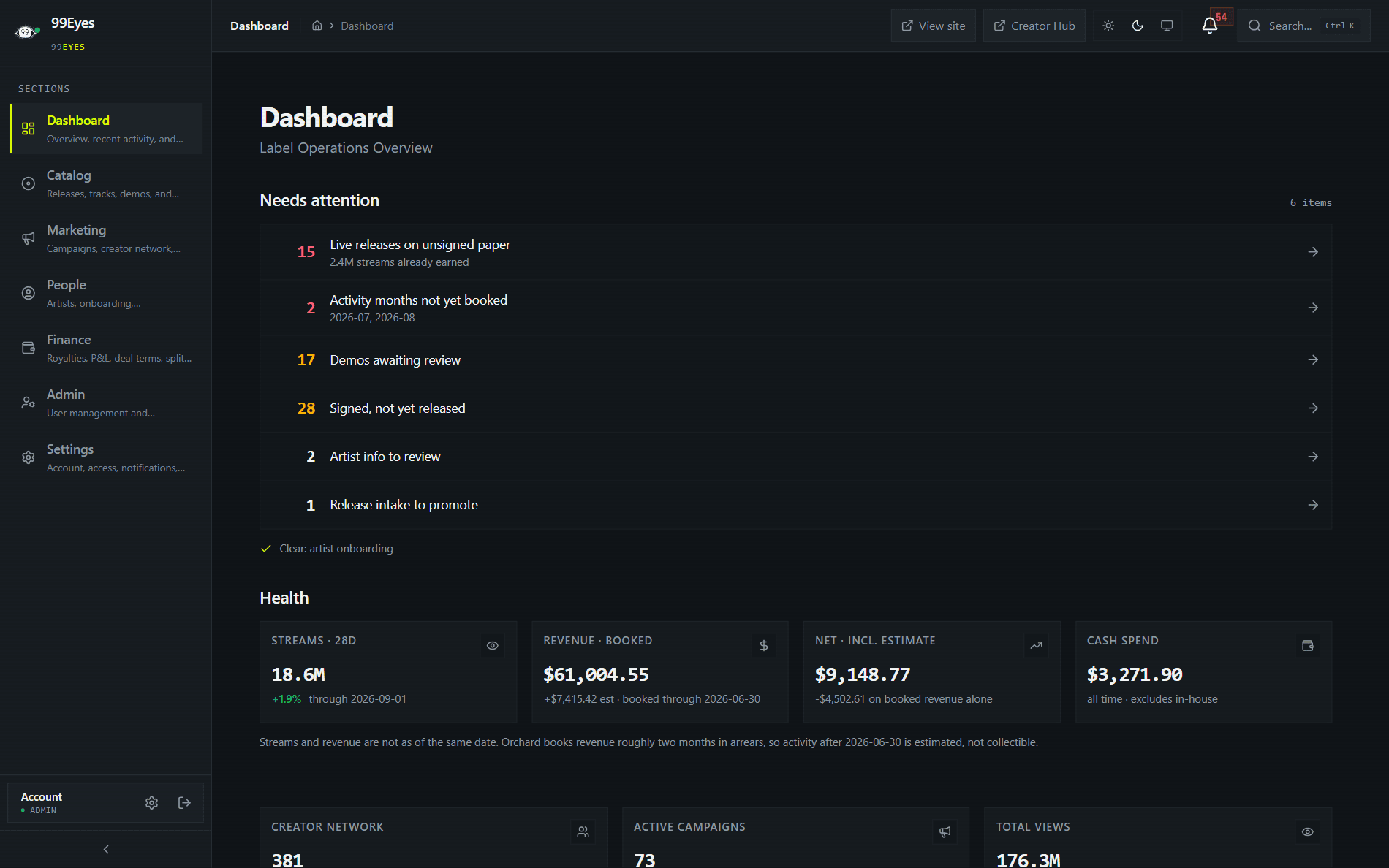
Task: Open Dashboard section in sidebar
Action: pyautogui.click(x=106, y=129)
